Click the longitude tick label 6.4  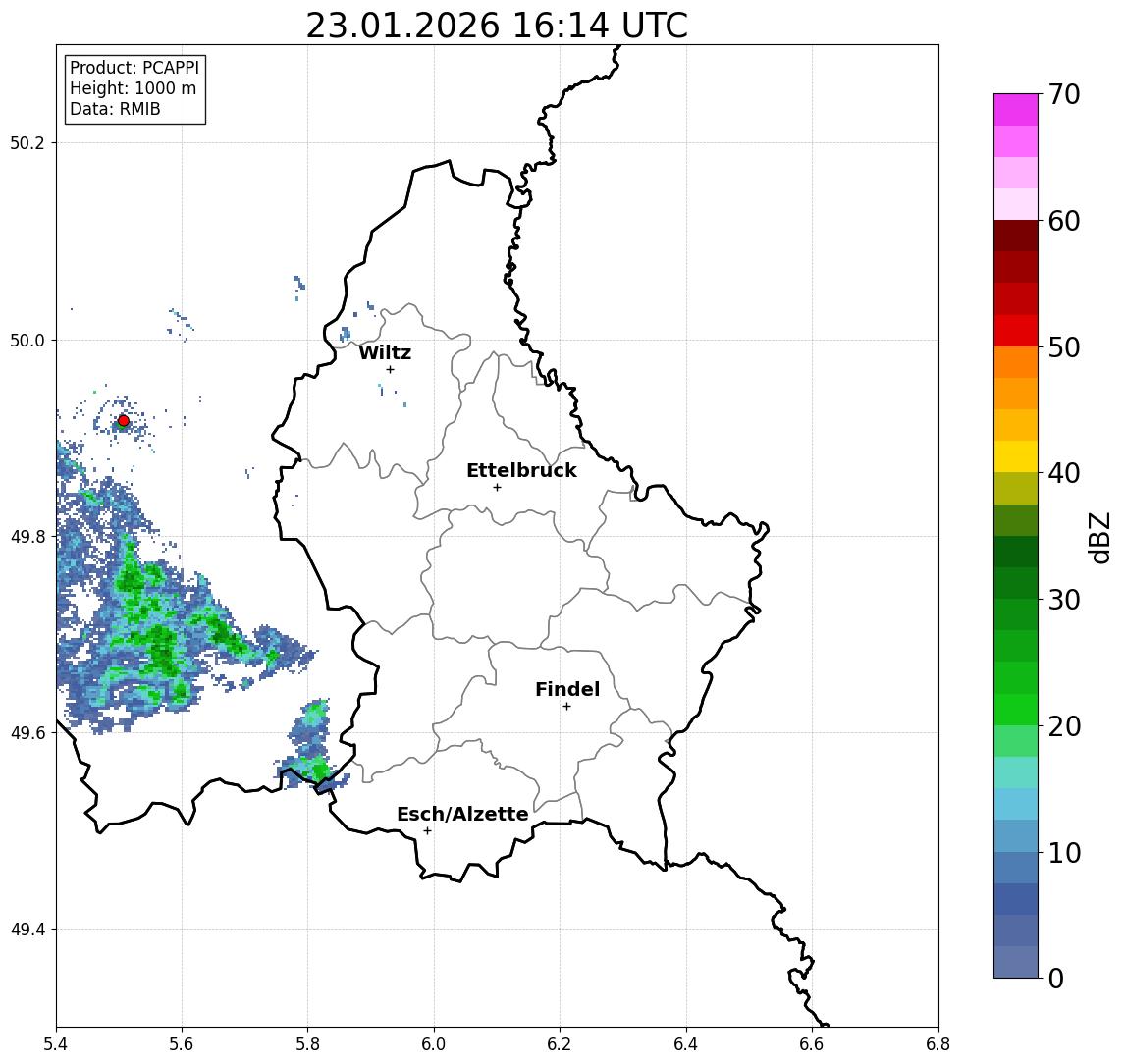click(686, 1044)
